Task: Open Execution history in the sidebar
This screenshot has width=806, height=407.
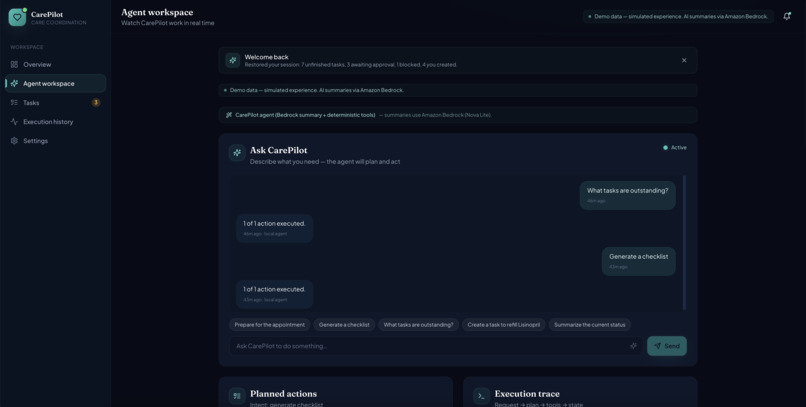Action: [x=56, y=122]
